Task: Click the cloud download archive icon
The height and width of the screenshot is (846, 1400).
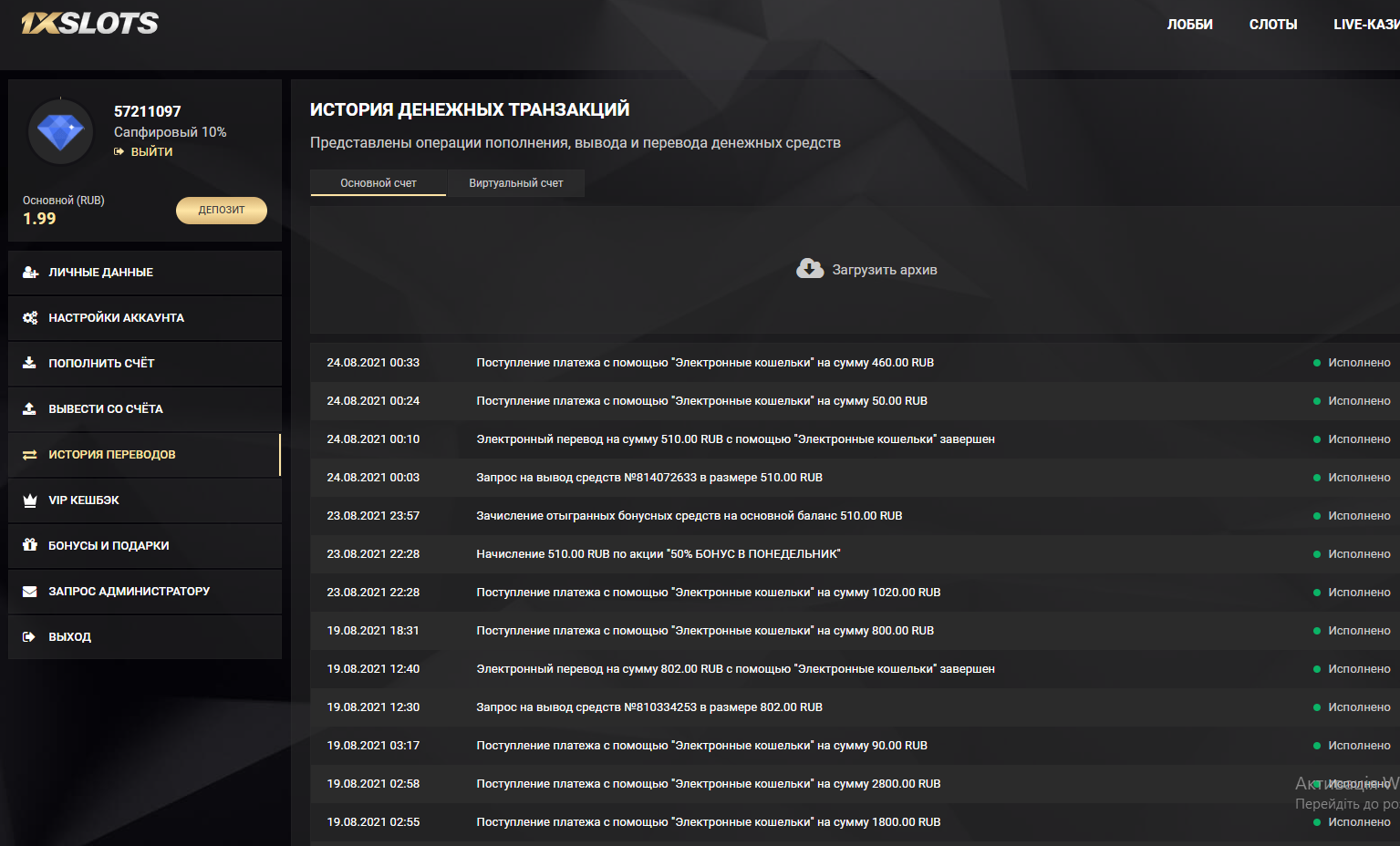Action: point(809,269)
